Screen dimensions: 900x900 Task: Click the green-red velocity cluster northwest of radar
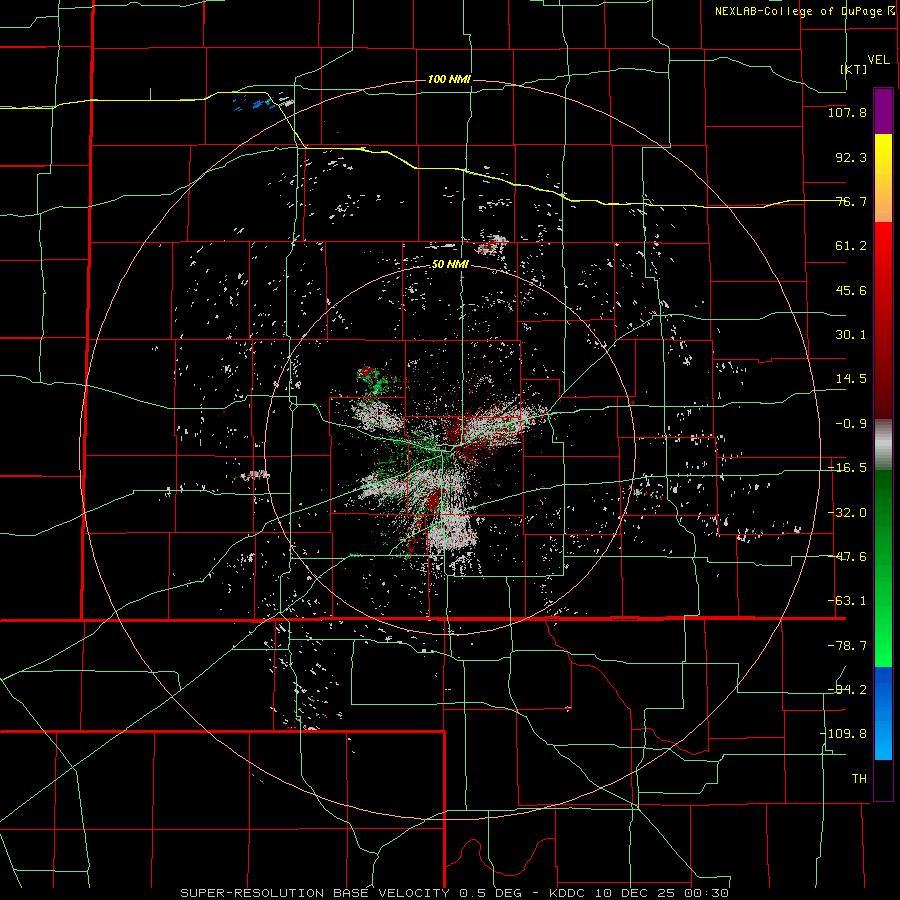tap(378, 379)
